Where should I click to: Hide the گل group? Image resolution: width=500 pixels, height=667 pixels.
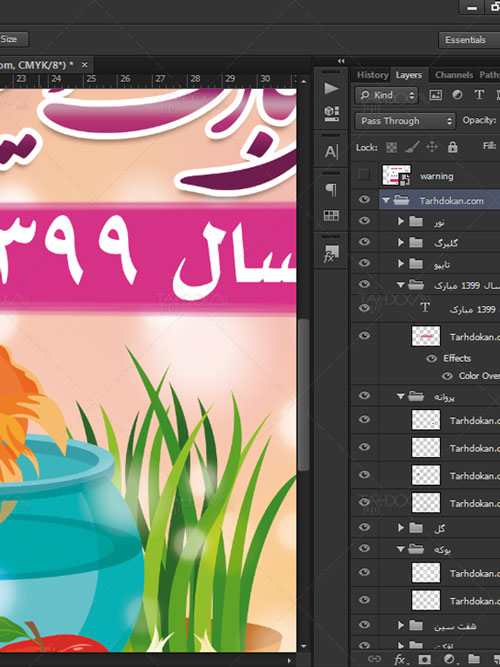(x=364, y=527)
